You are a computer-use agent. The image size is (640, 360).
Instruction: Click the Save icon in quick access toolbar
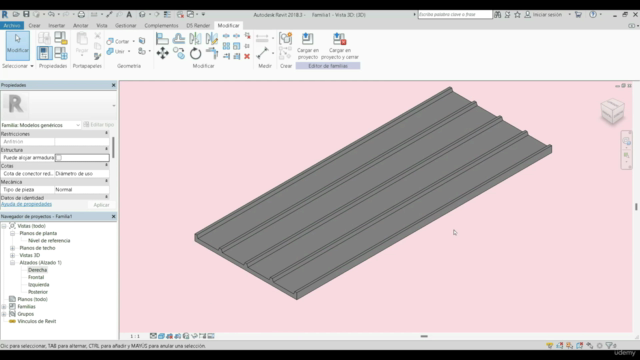(26, 14)
